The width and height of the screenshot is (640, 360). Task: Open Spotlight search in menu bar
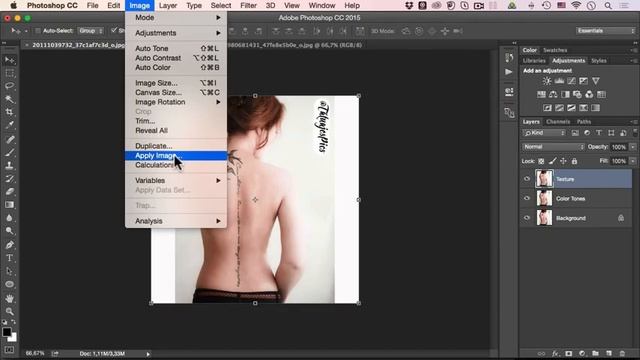[608, 6]
